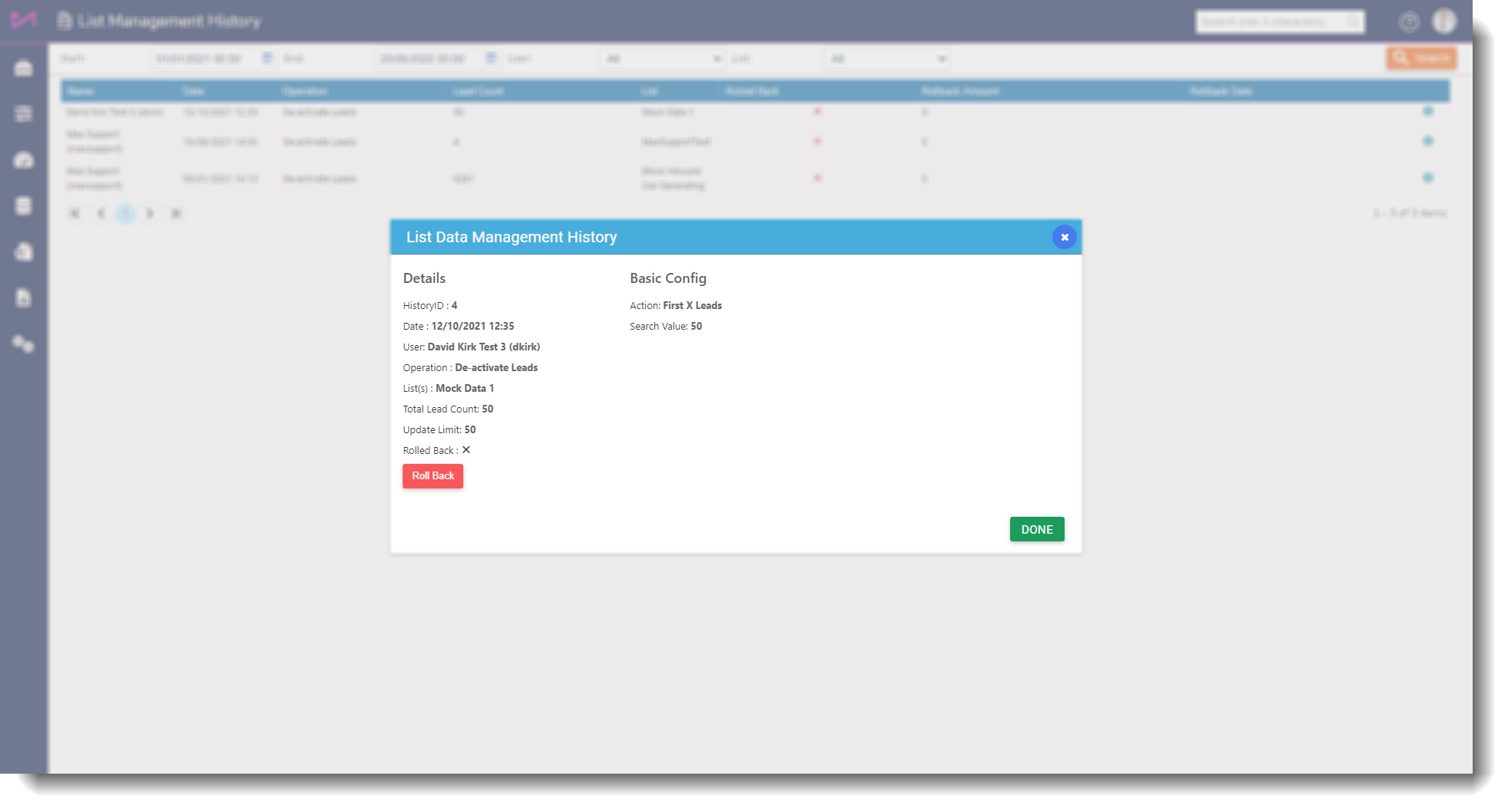1511x812 pixels.
Task: Go to the previous page of results
Action: coord(100,213)
